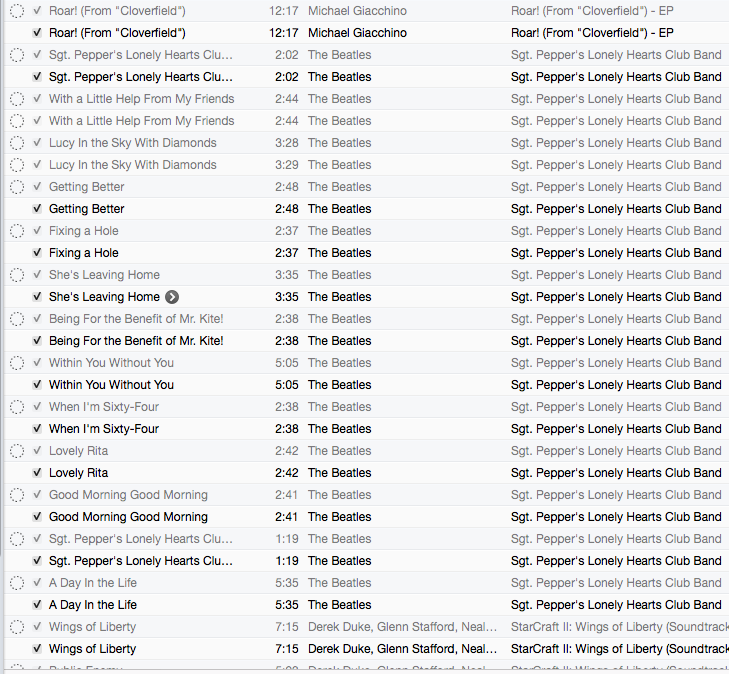
Task: Select the greyed Within You Without You title
Action: pos(111,363)
